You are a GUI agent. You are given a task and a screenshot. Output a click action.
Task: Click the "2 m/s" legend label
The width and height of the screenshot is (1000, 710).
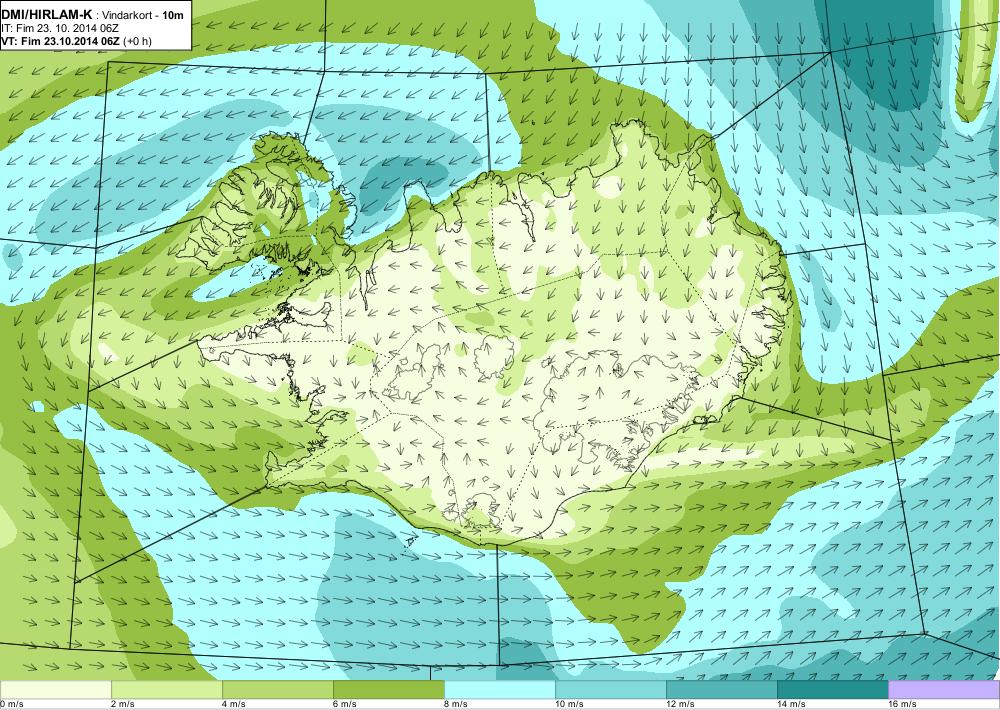click(123, 704)
